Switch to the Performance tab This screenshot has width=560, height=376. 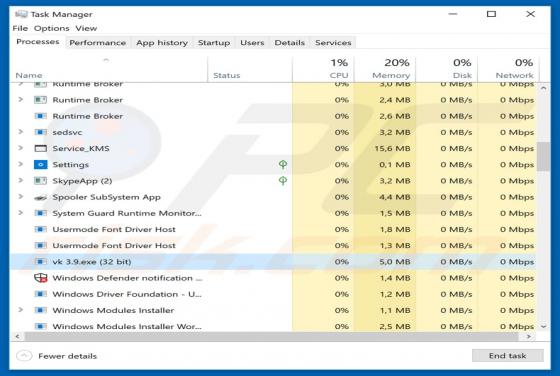[98, 42]
